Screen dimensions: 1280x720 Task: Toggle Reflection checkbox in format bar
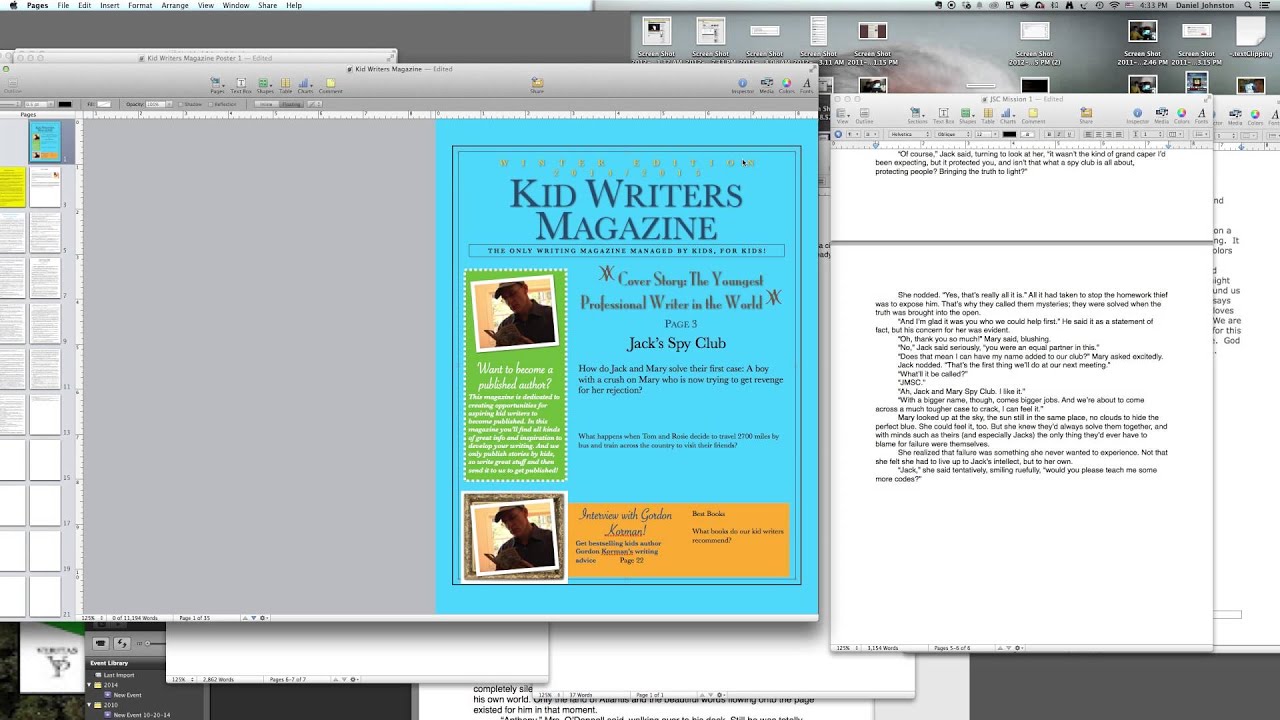tap(222, 104)
